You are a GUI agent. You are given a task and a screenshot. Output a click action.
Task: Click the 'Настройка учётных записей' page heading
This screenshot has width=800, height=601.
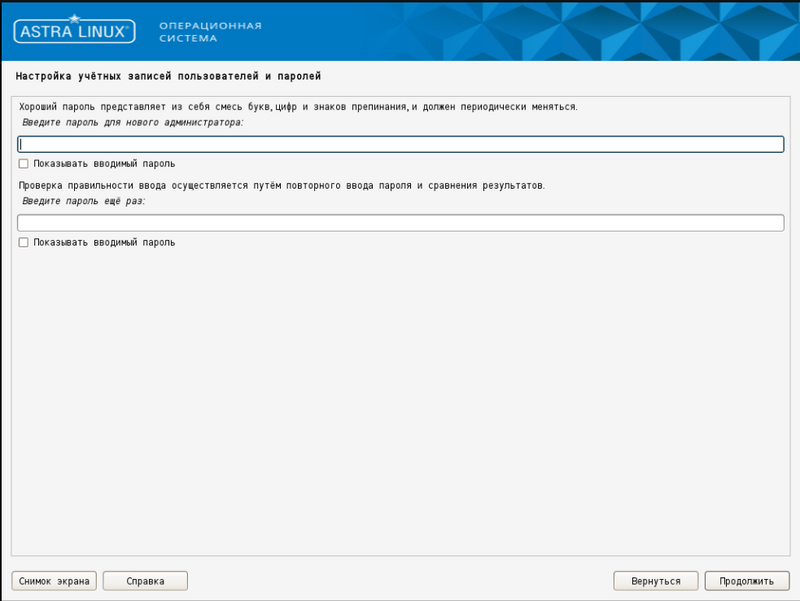click(x=168, y=76)
